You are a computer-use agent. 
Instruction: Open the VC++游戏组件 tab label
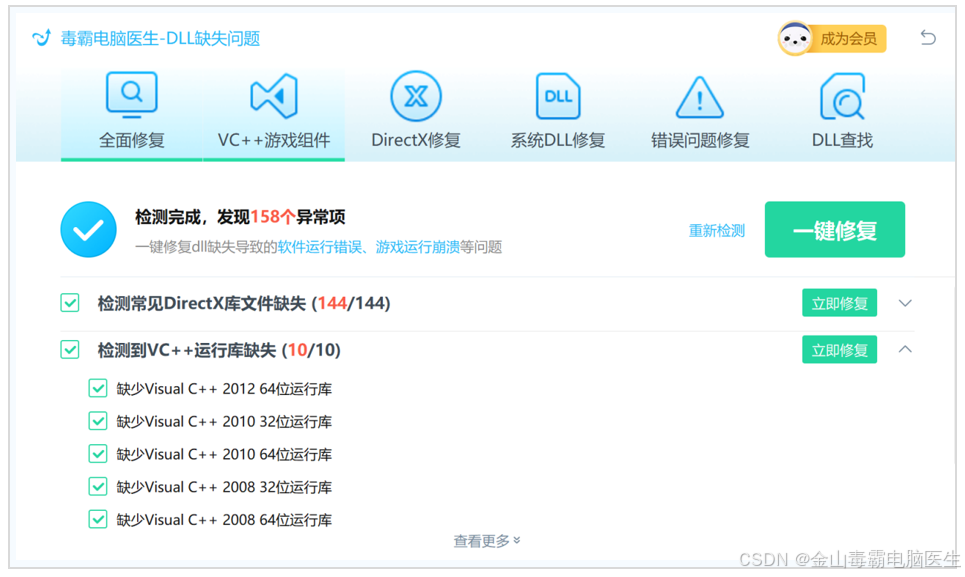coord(274,140)
